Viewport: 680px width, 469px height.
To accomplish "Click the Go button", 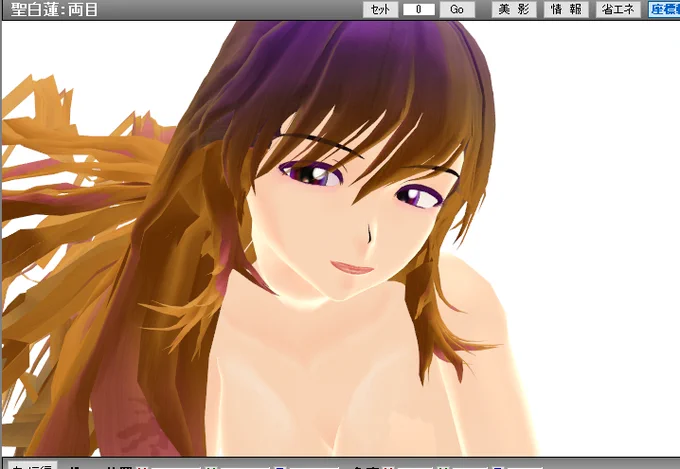I will [x=457, y=10].
